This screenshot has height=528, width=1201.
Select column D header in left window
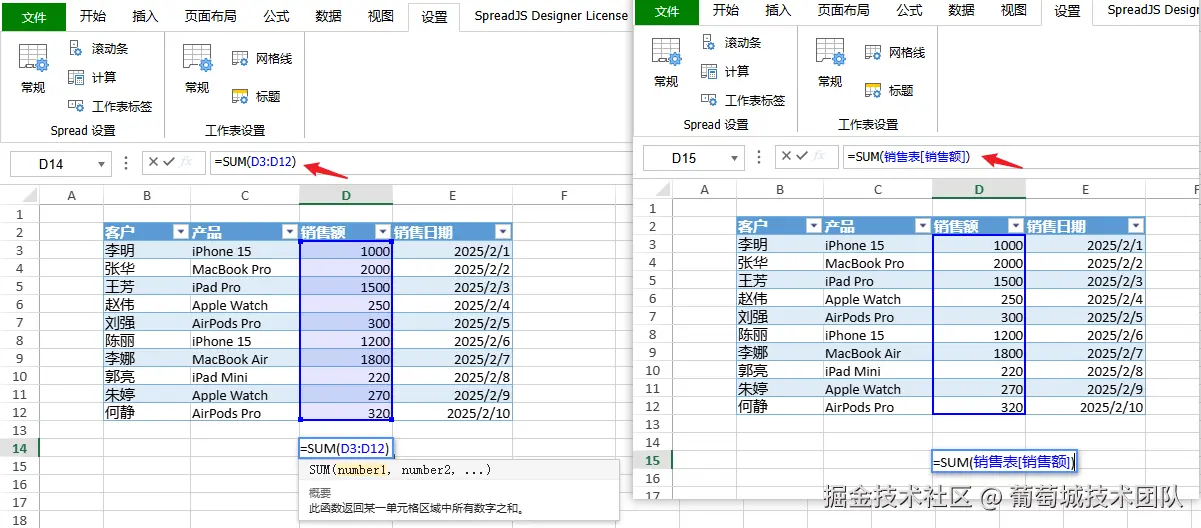[346, 195]
